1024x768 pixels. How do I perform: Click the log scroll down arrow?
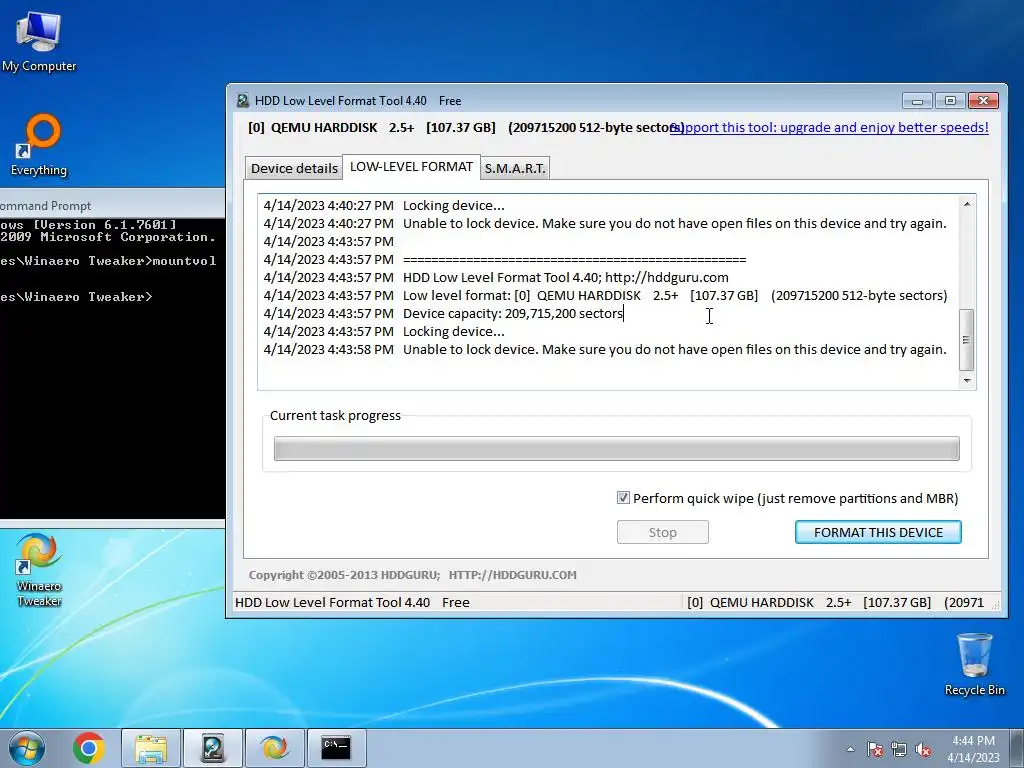click(x=967, y=380)
